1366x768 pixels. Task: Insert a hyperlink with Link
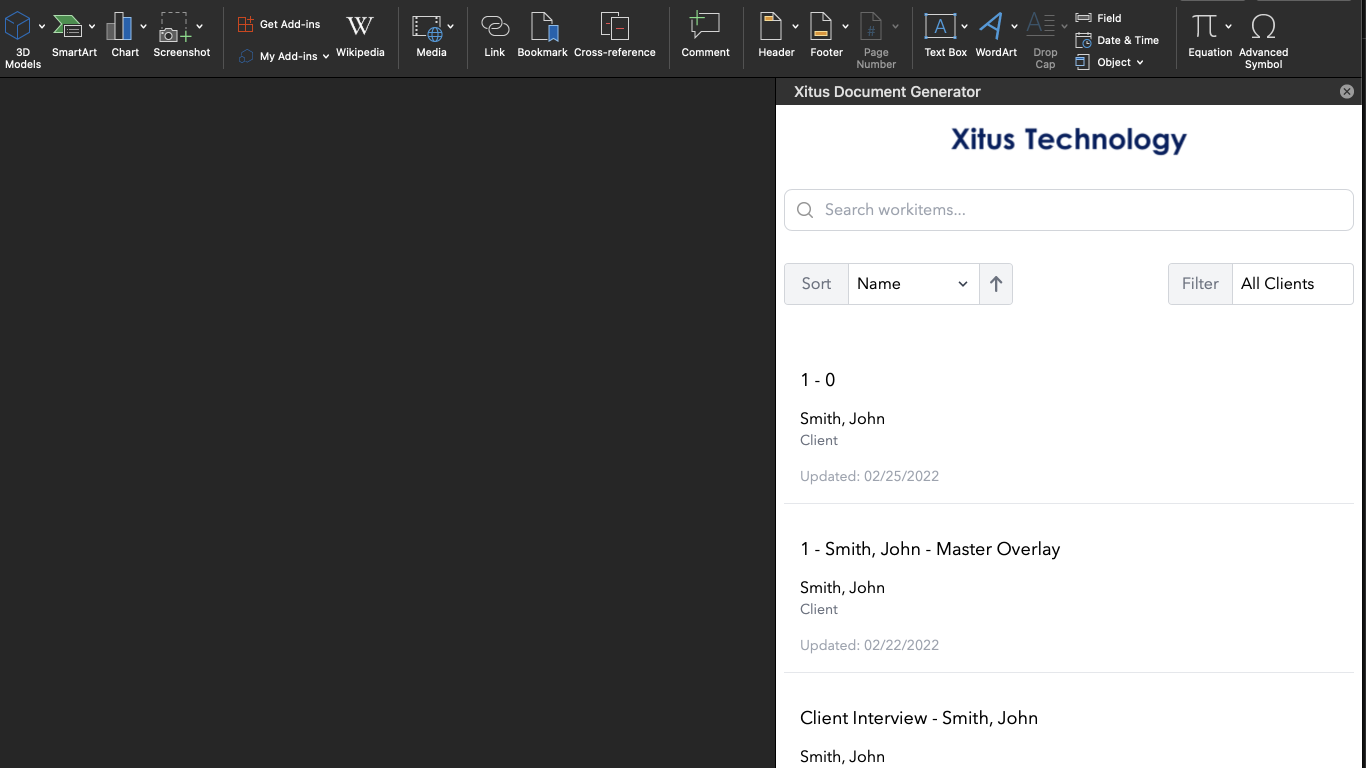(x=495, y=36)
